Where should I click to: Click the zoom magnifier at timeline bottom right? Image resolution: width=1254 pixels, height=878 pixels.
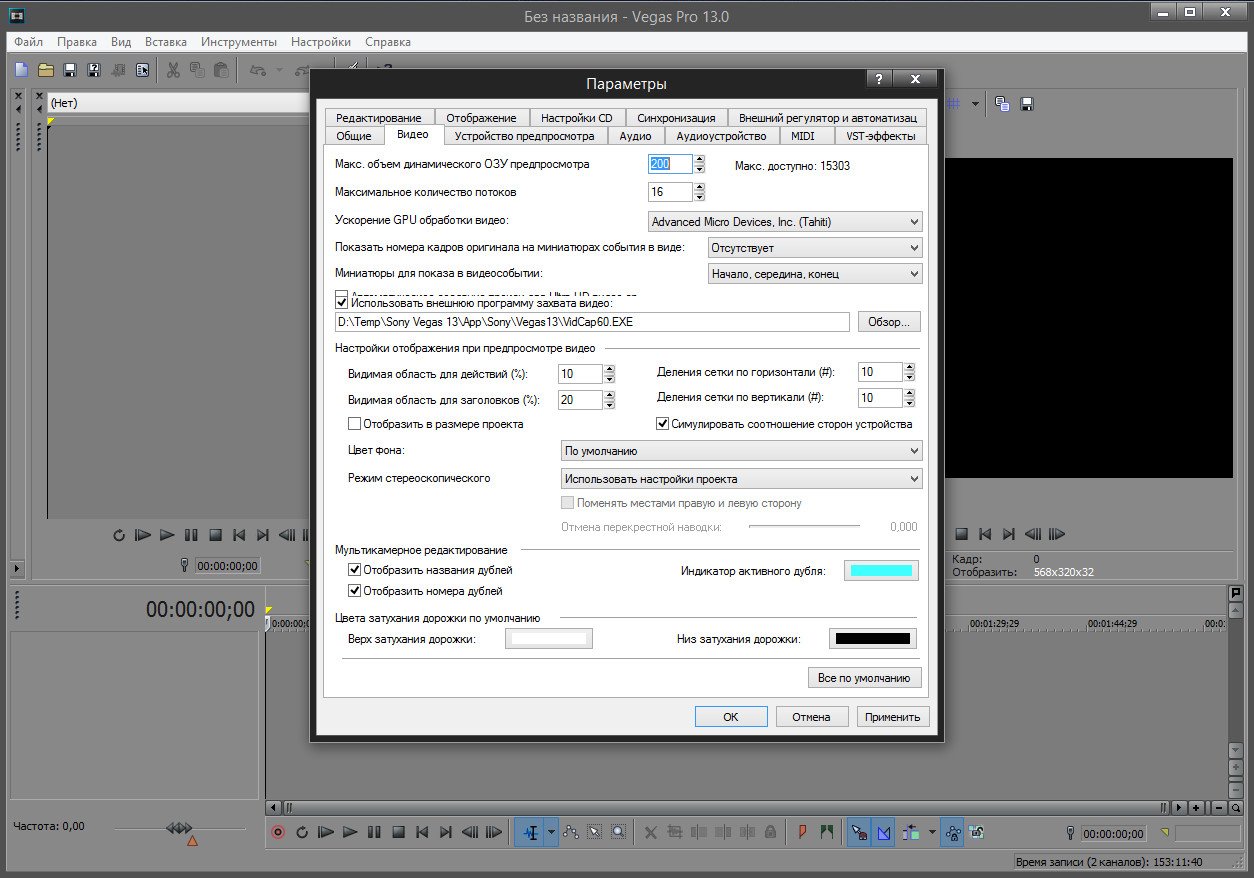[x=1236, y=807]
